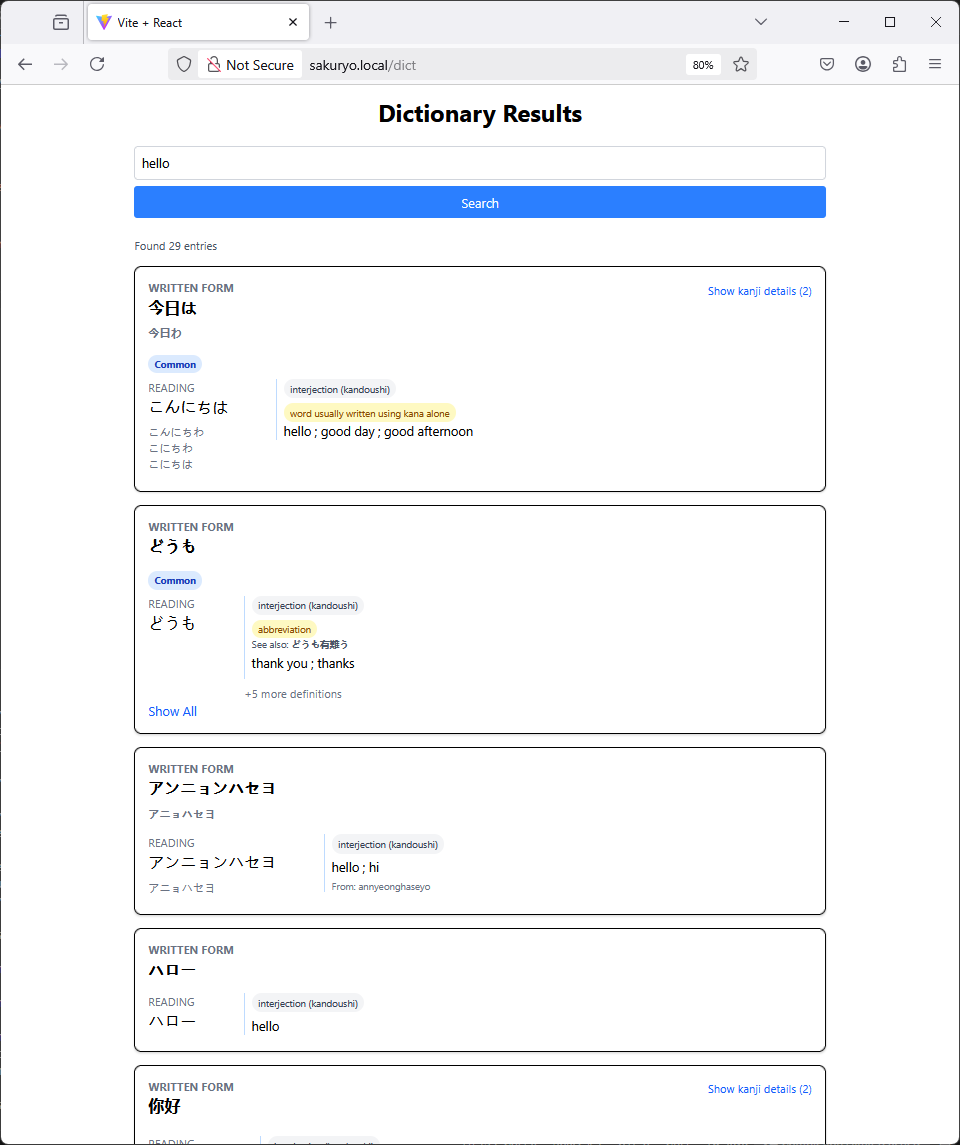Screen dimensions: 963x1145
Task: Bookmark page with the star icon
Action: click(741, 64)
